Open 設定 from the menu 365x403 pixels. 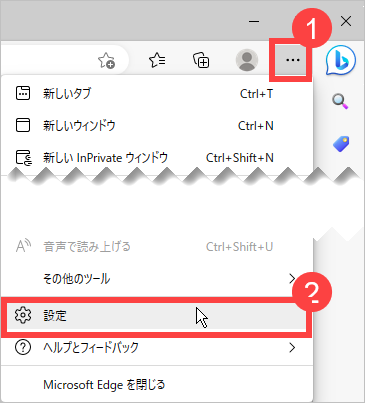click(157, 315)
